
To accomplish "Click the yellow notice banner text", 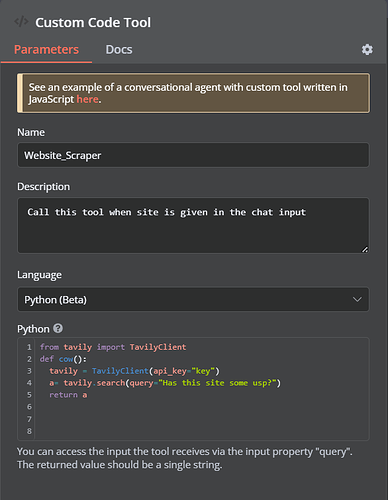I will pos(188,93).
